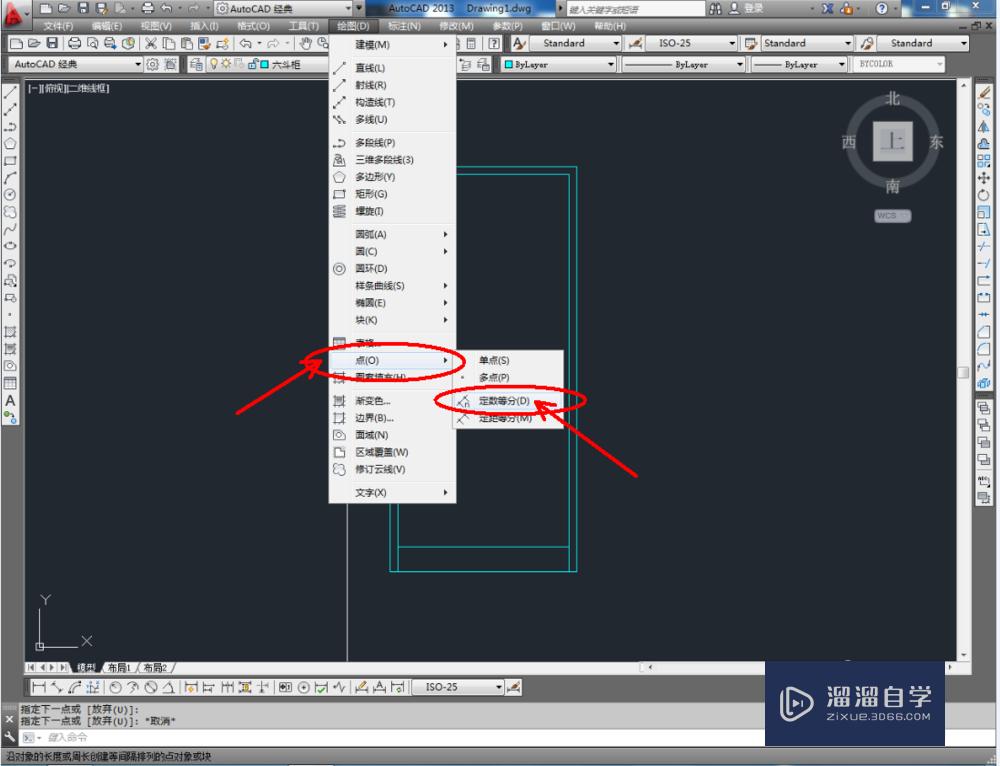
Task: Click the Plot printer icon in standard toolbar
Action: point(75,43)
